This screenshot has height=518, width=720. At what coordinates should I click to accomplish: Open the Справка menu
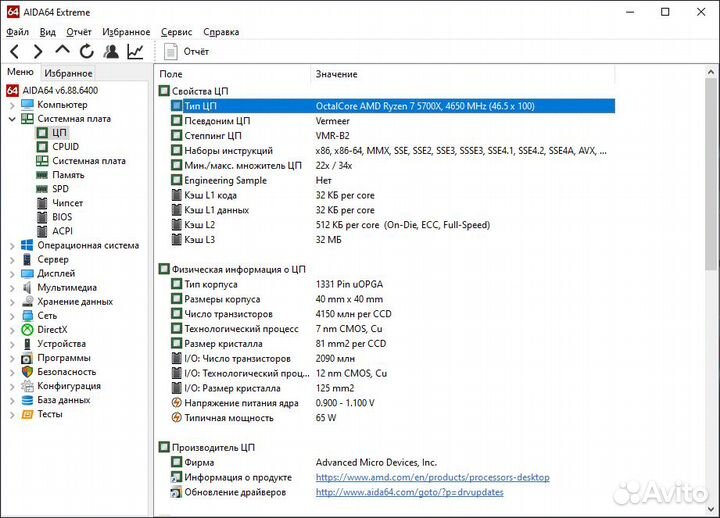click(221, 32)
